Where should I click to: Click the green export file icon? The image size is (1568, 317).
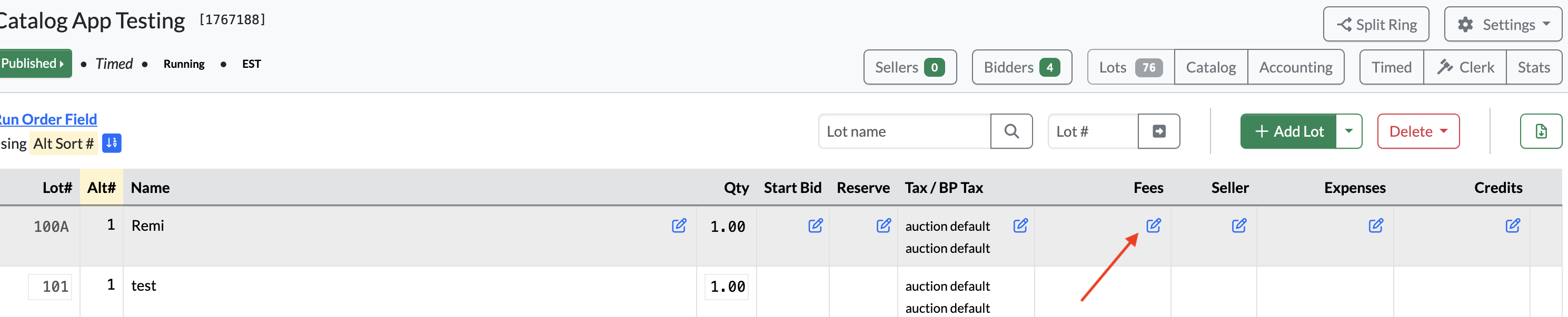(1541, 131)
